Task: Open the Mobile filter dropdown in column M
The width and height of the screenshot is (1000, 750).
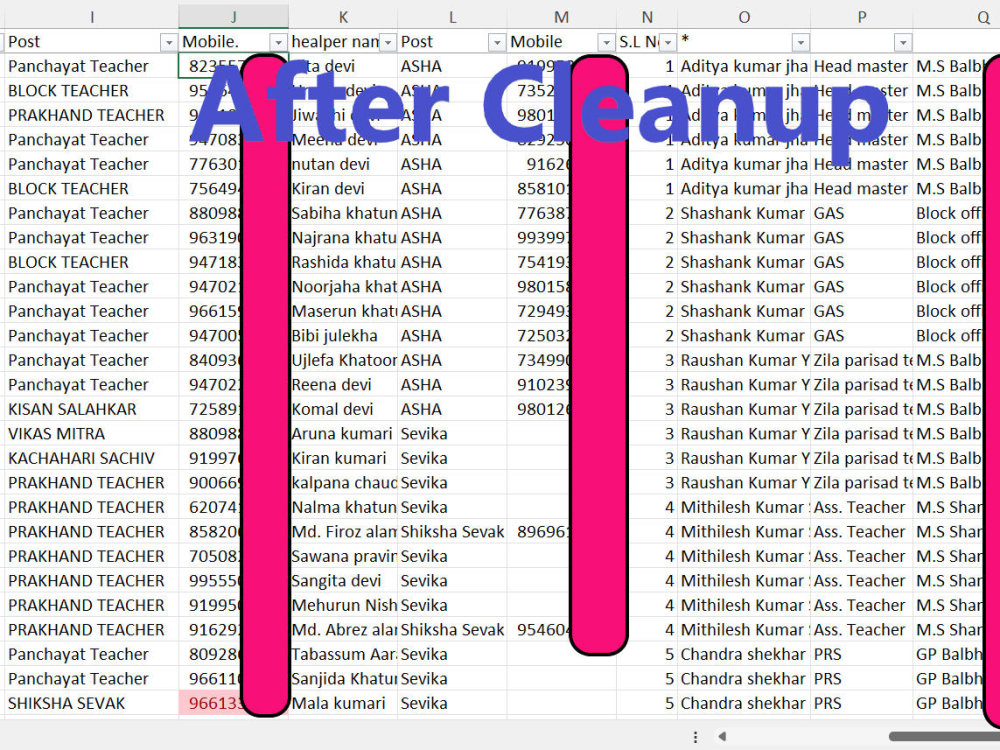Action: [x=606, y=43]
